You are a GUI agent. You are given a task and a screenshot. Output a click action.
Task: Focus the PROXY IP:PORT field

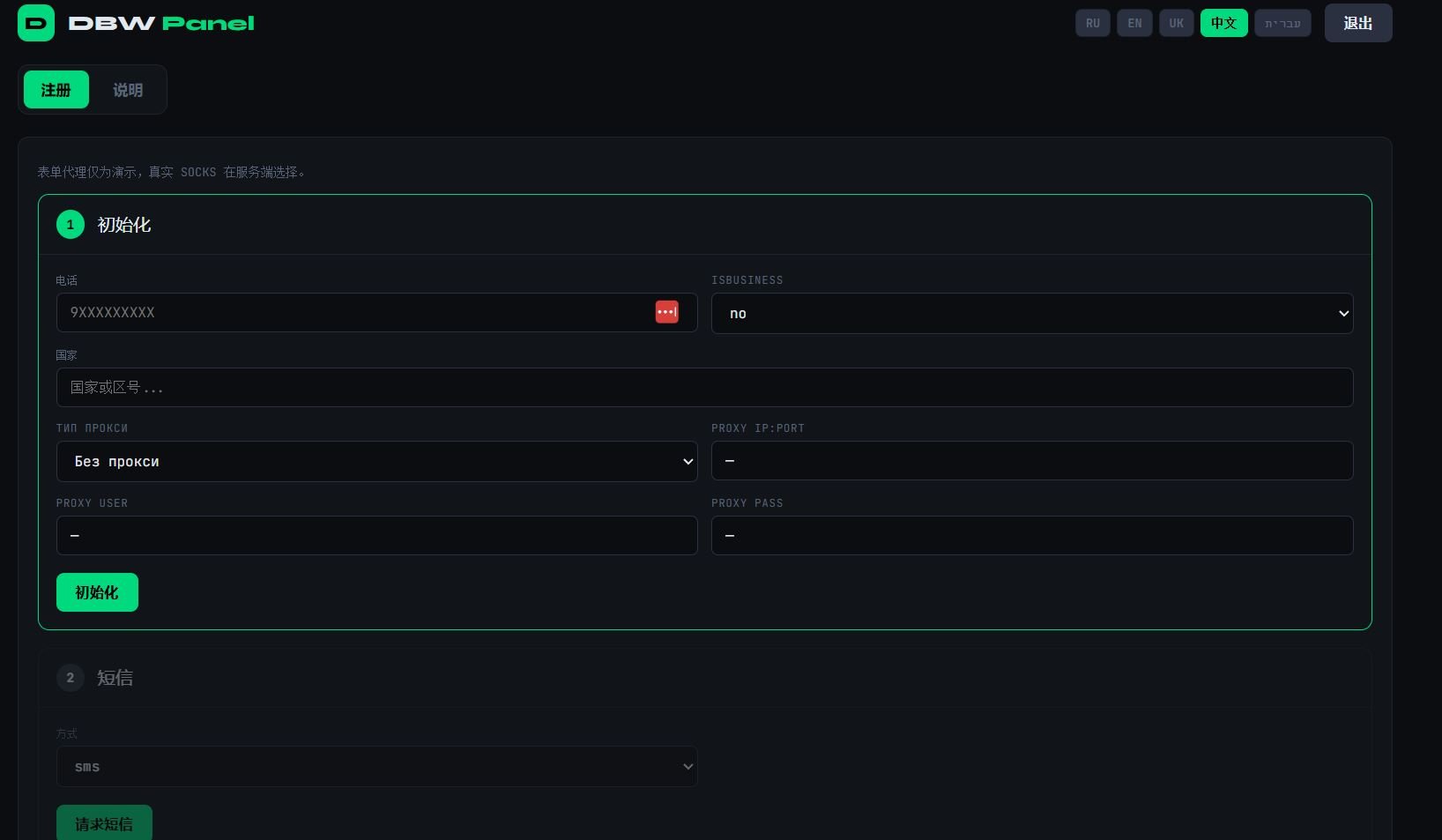coord(1032,460)
